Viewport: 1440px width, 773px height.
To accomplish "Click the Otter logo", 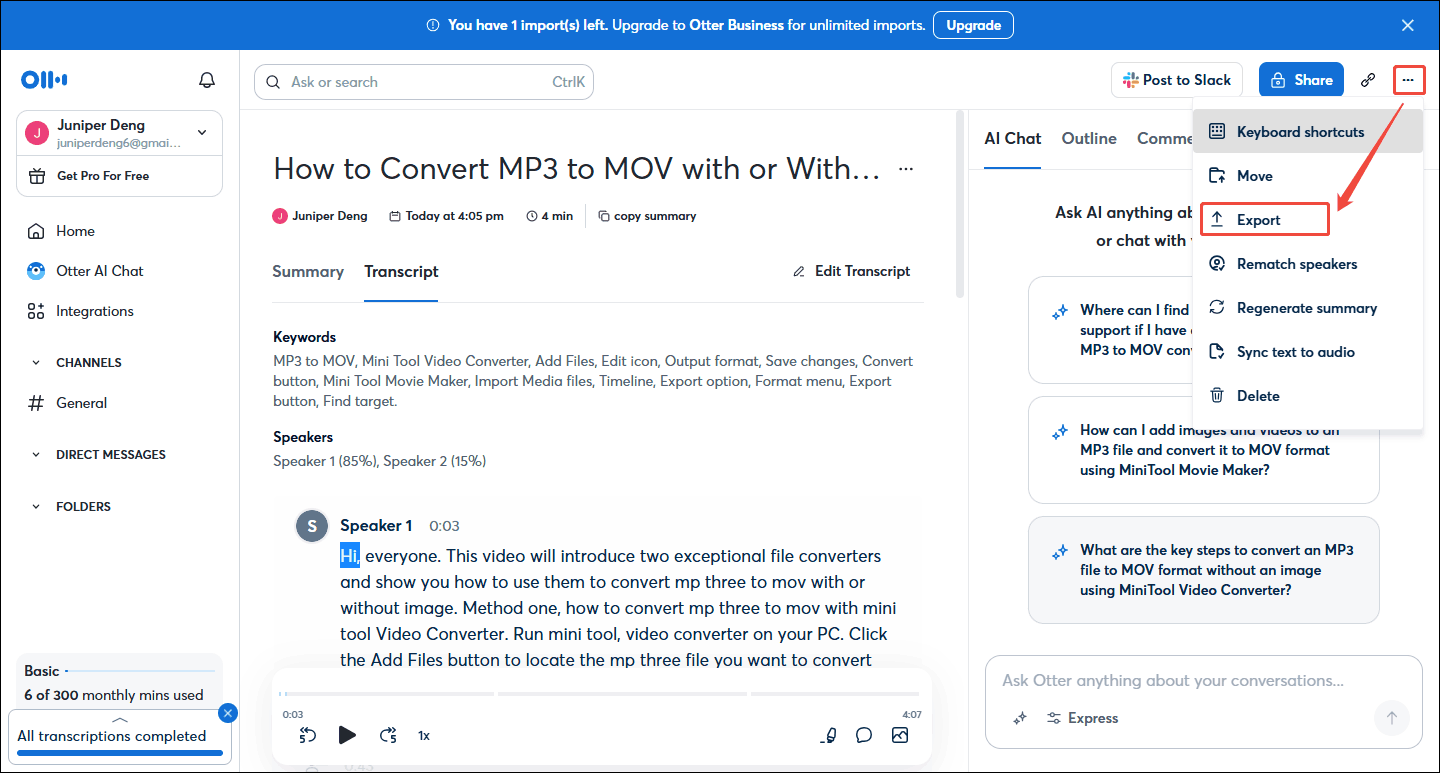I will tap(43, 80).
